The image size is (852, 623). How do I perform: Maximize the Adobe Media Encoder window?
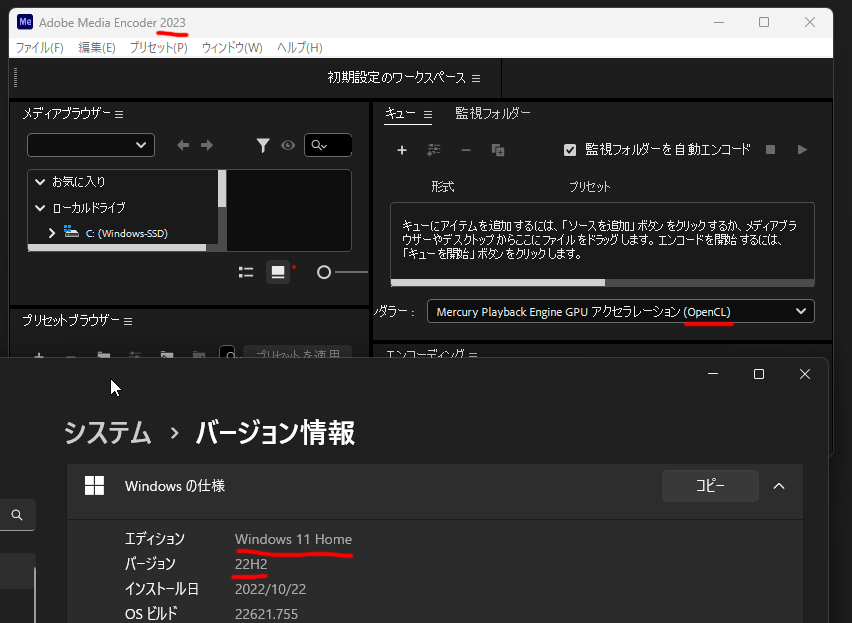tap(764, 22)
